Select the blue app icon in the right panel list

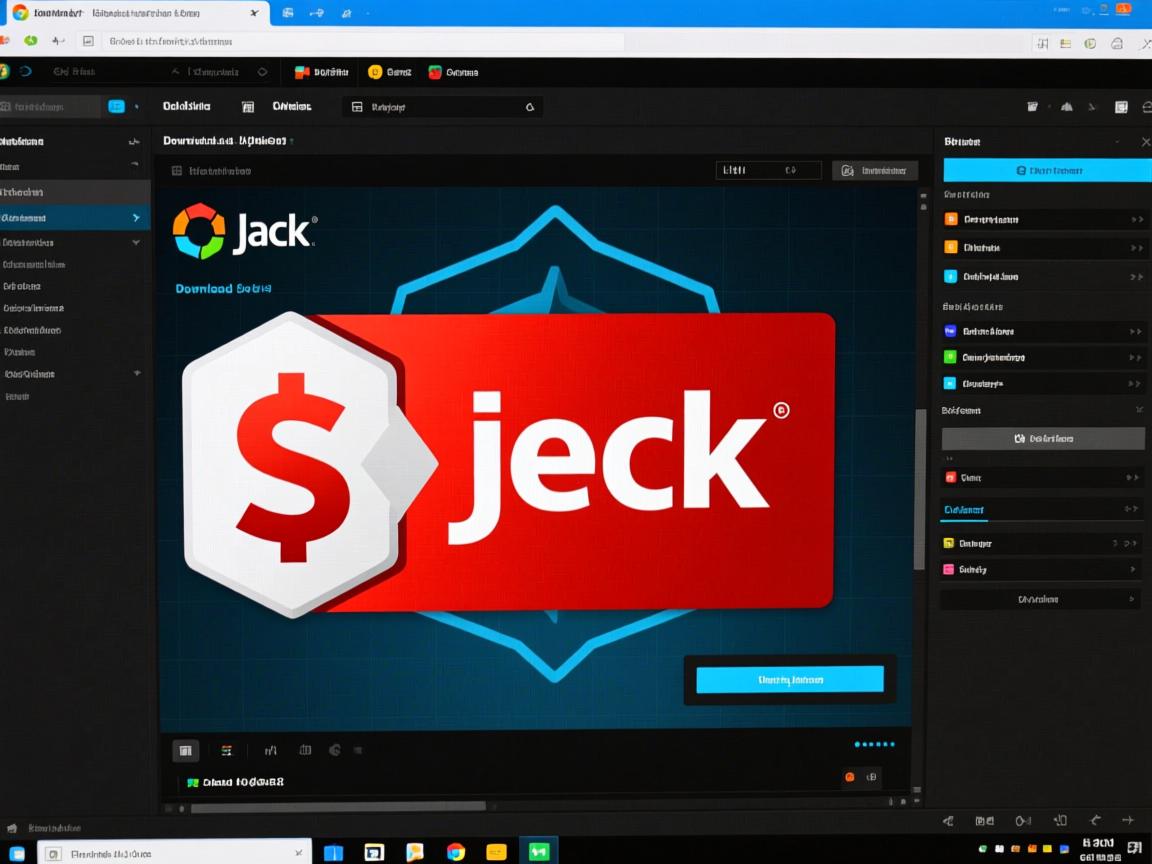pyautogui.click(x=949, y=276)
